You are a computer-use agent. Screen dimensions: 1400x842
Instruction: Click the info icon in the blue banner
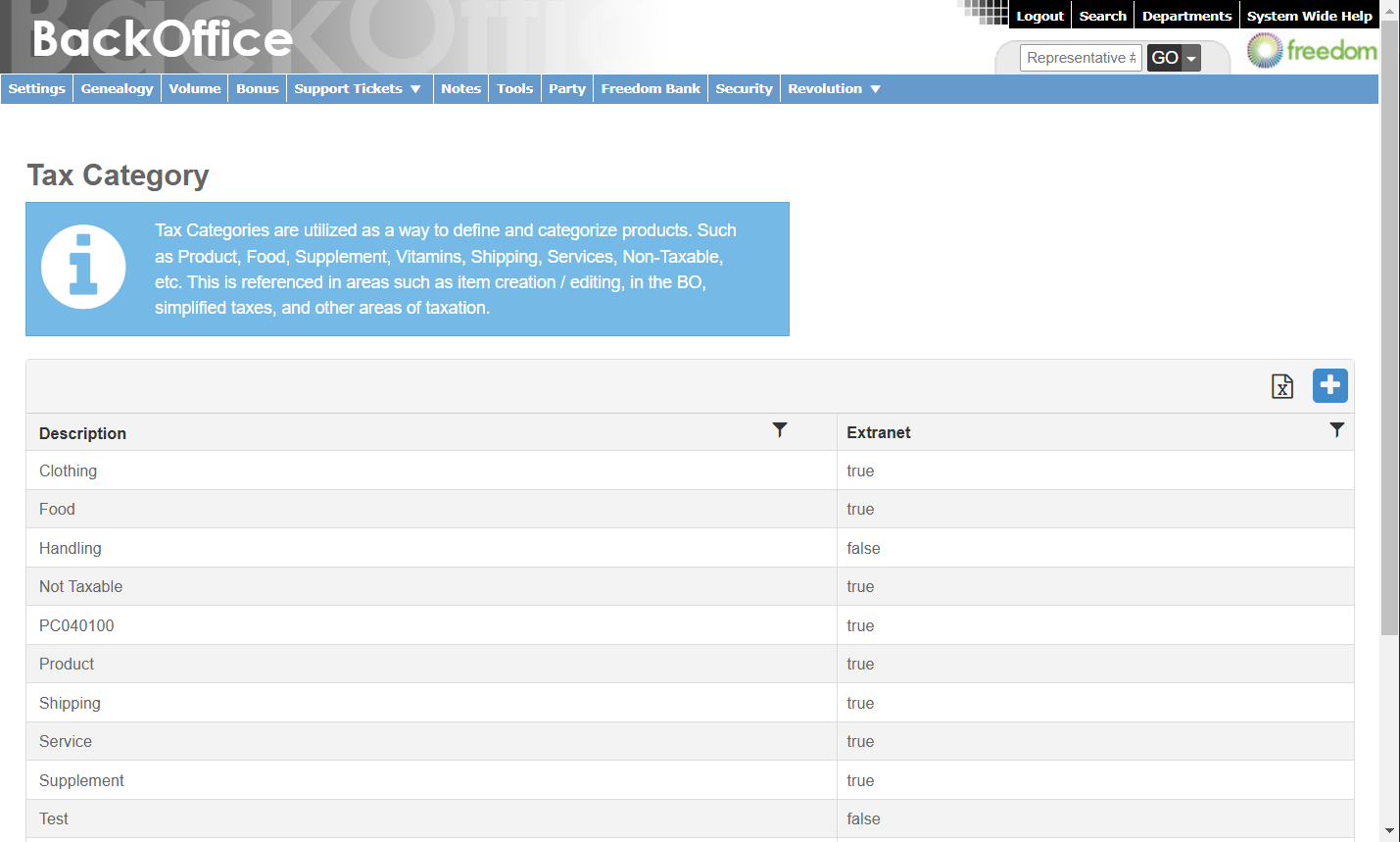click(x=83, y=266)
